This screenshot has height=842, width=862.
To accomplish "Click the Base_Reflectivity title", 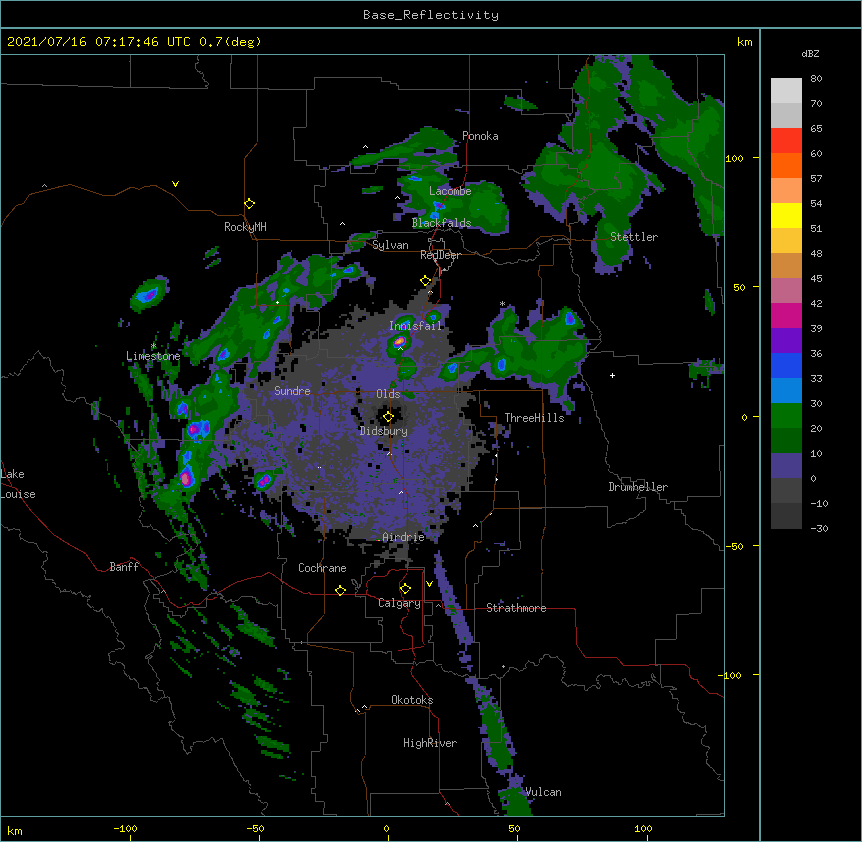I will point(431,15).
